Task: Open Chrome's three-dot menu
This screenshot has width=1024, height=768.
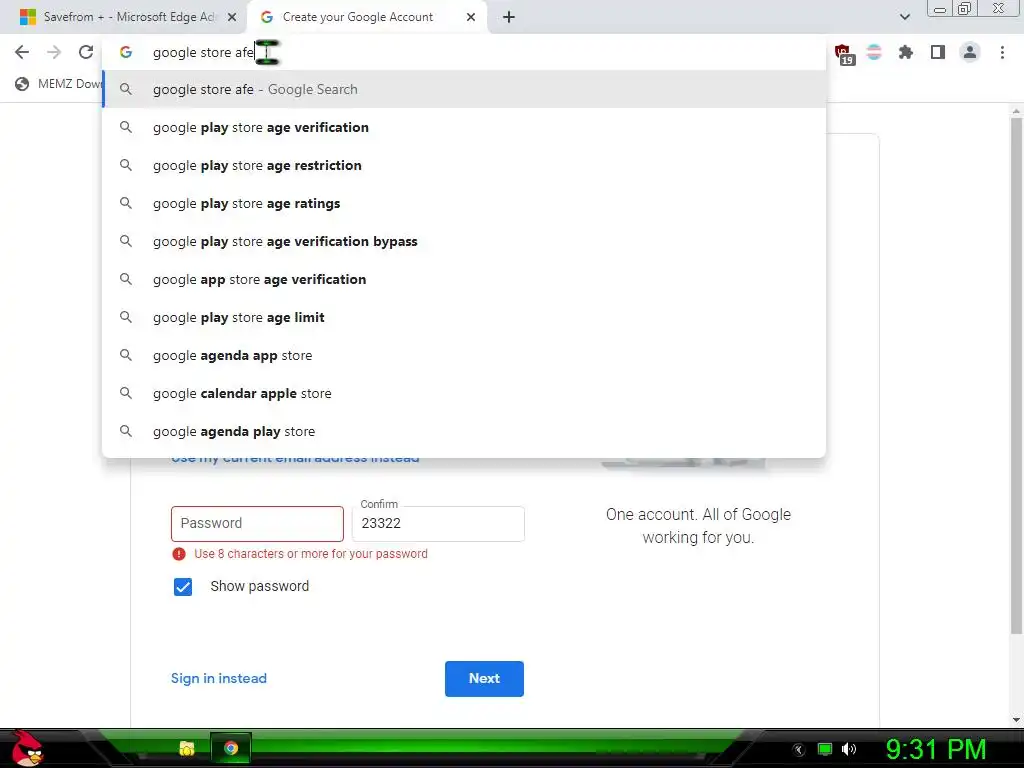Action: click(1002, 52)
